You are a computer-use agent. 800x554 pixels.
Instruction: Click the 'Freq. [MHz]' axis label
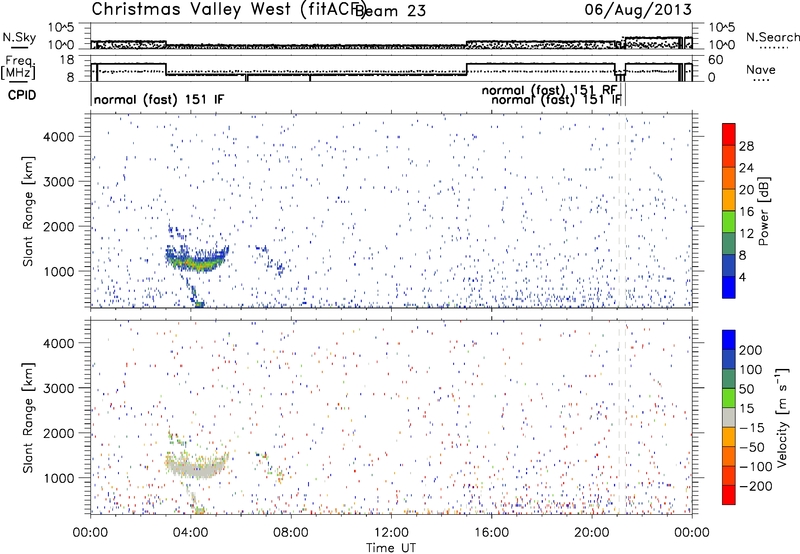pyautogui.click(x=19, y=67)
